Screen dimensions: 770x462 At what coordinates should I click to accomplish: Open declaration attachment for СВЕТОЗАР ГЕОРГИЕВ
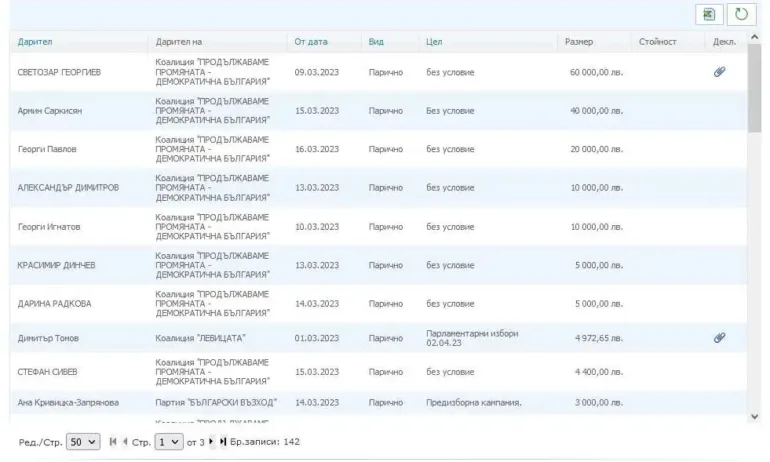(x=719, y=72)
